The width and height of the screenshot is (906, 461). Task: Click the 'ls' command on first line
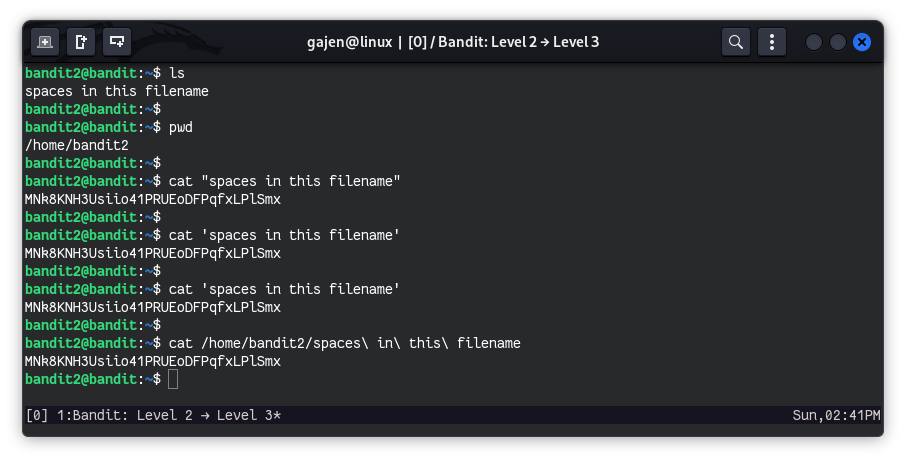point(177,73)
